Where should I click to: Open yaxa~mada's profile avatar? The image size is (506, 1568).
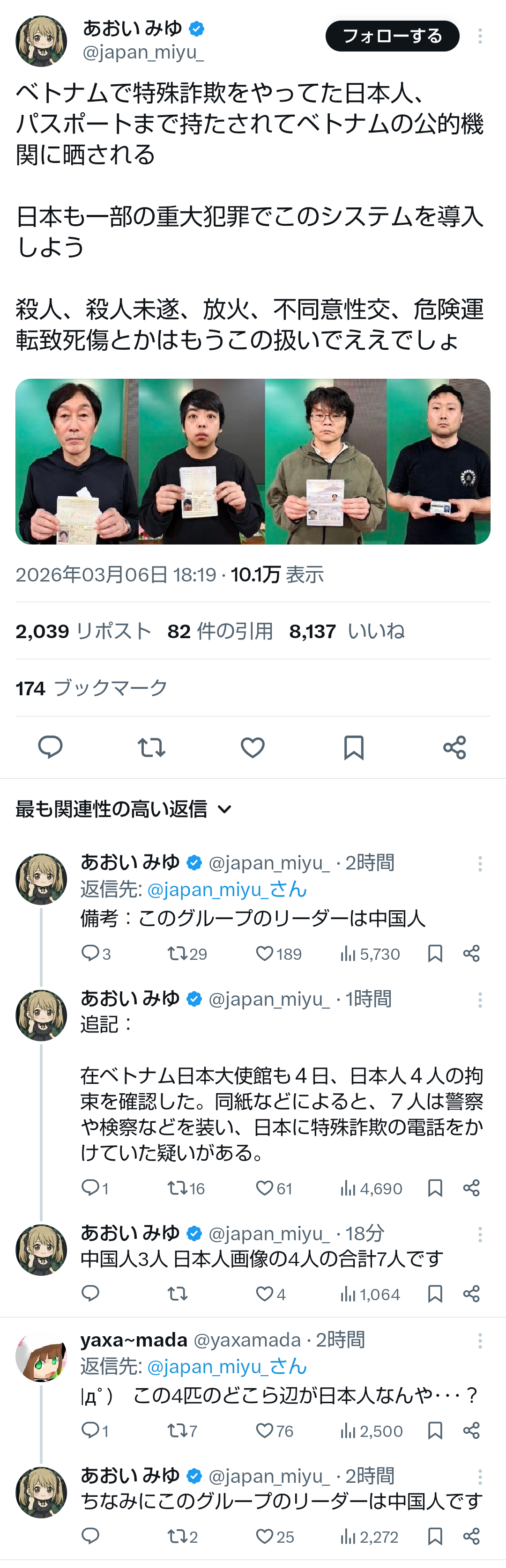point(41,1357)
